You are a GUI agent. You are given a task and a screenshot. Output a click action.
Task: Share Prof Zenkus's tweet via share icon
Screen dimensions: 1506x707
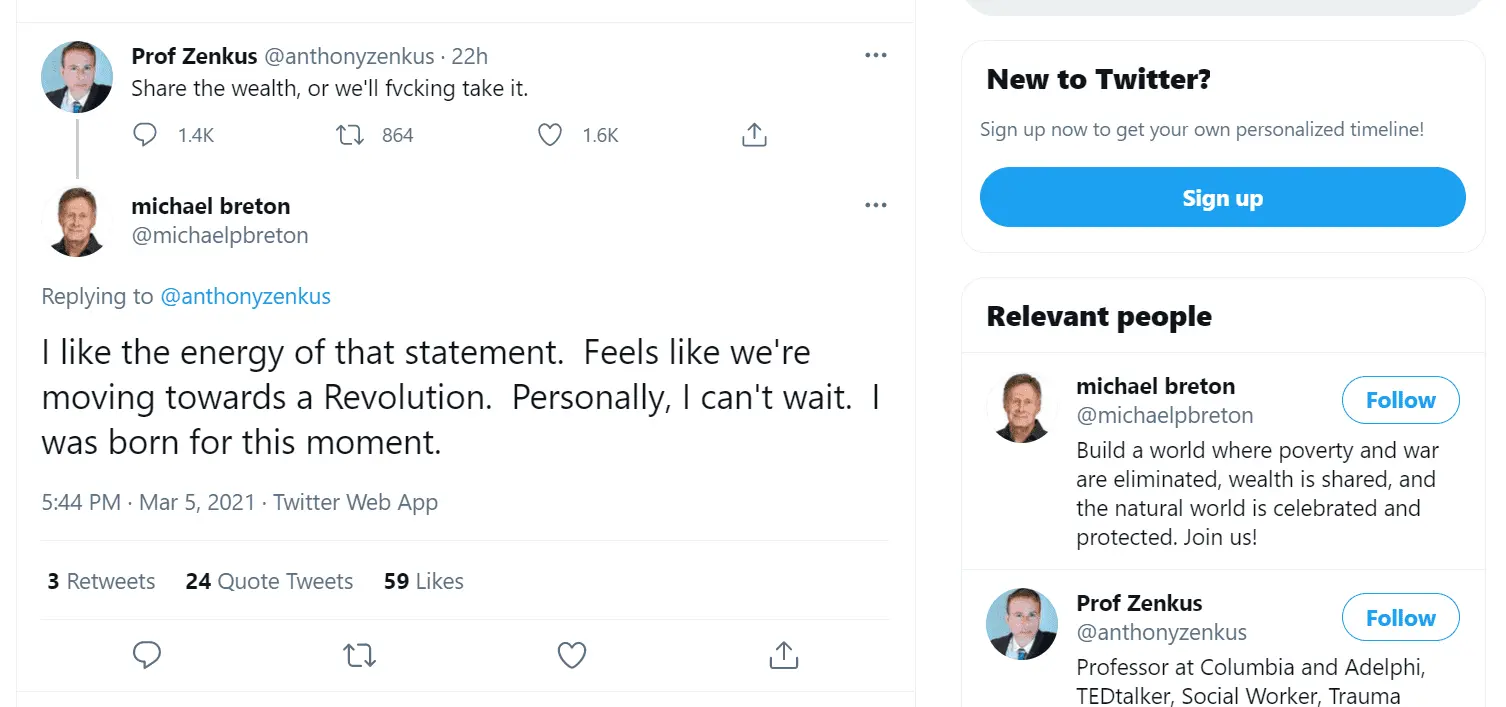754,135
